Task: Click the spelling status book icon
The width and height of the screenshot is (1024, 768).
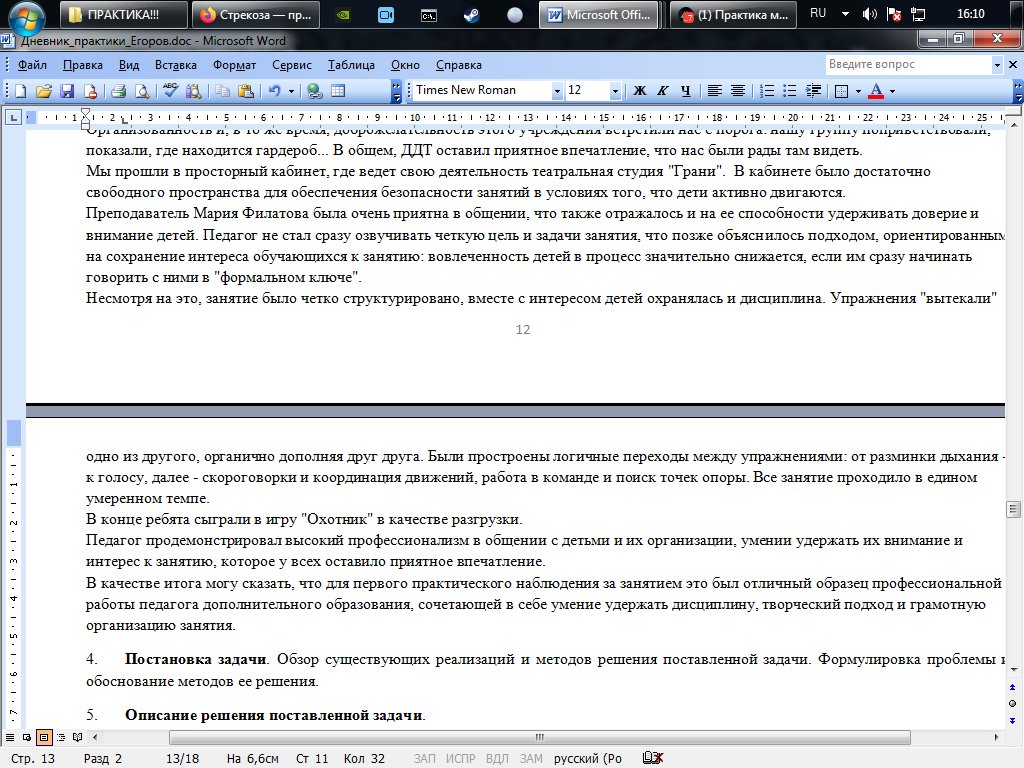Action: [652, 758]
